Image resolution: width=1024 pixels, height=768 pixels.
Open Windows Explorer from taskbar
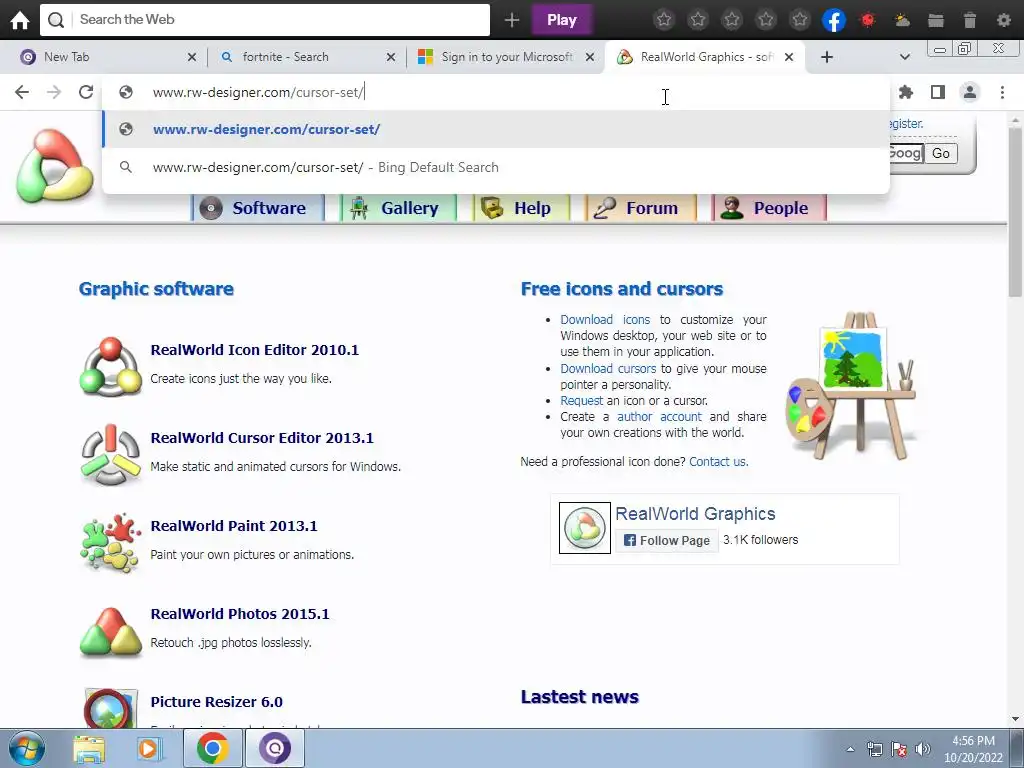[x=89, y=748]
